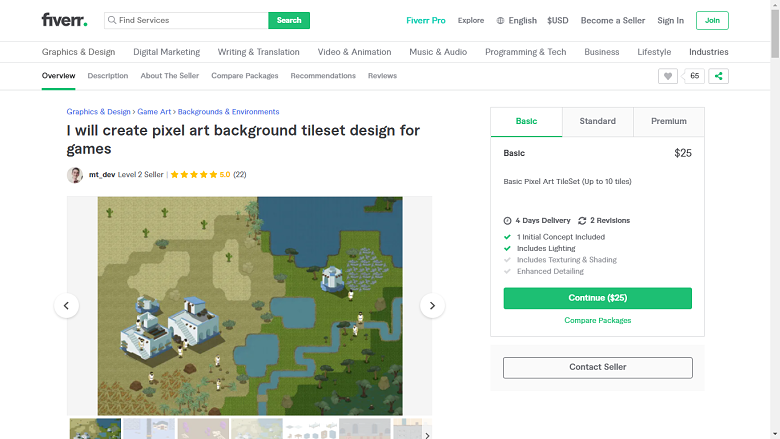Select the Premium package tab

(x=669, y=121)
